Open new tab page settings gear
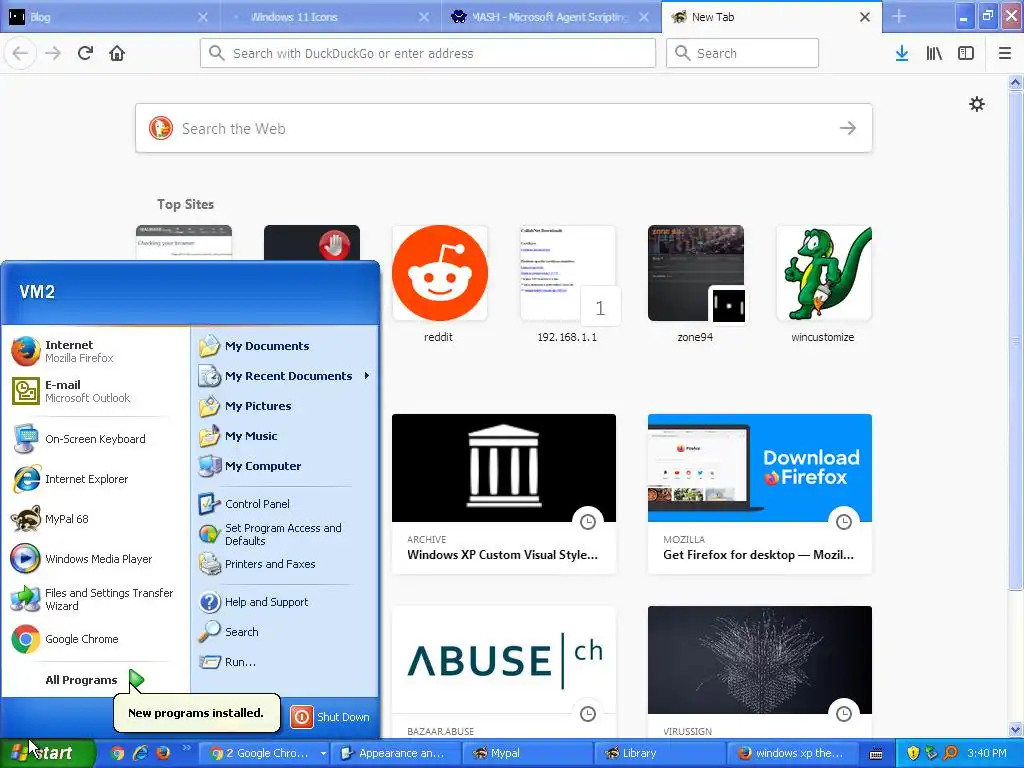The image size is (1024, 768). [x=976, y=104]
